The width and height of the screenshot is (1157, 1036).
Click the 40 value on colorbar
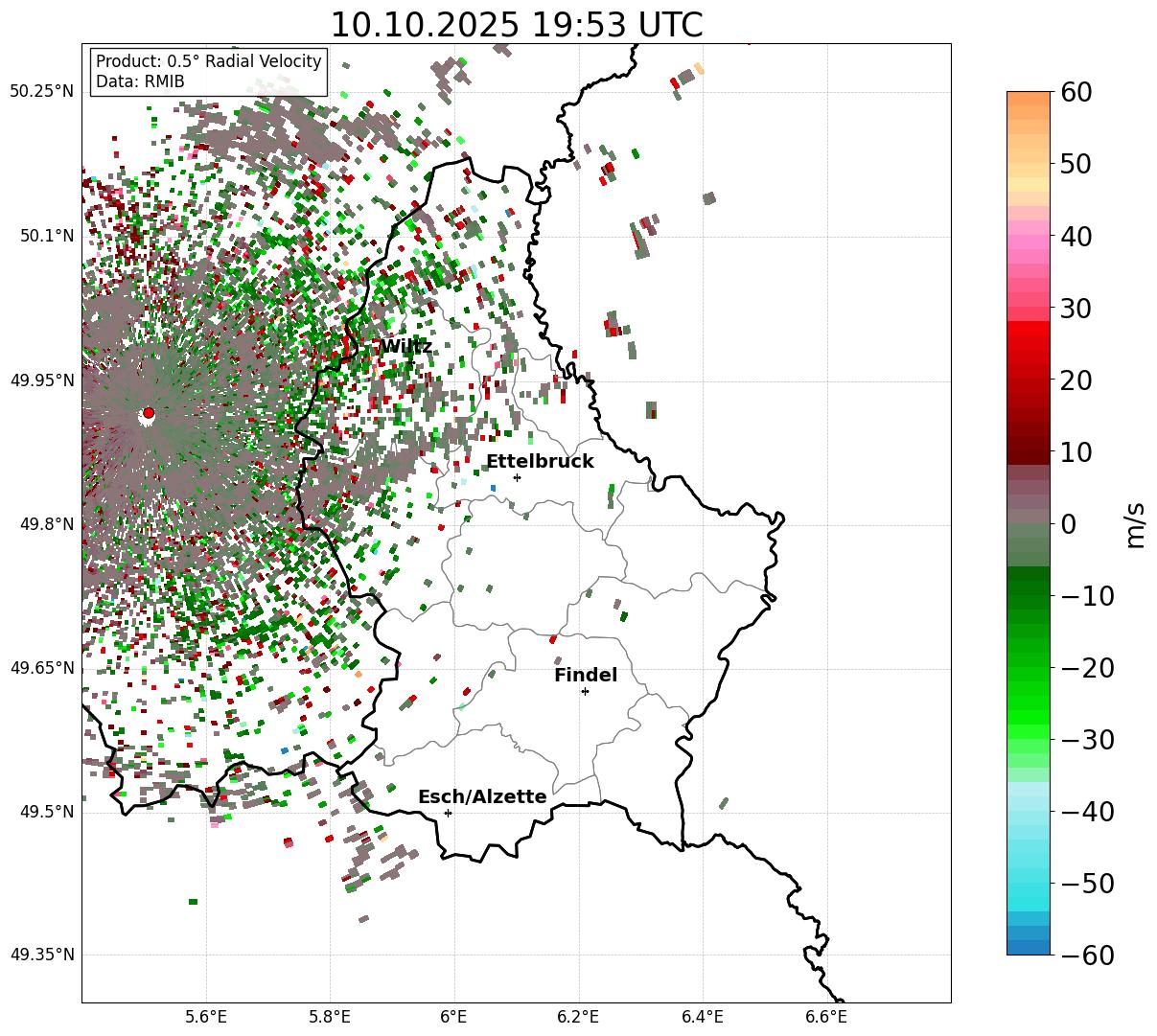(x=1077, y=236)
